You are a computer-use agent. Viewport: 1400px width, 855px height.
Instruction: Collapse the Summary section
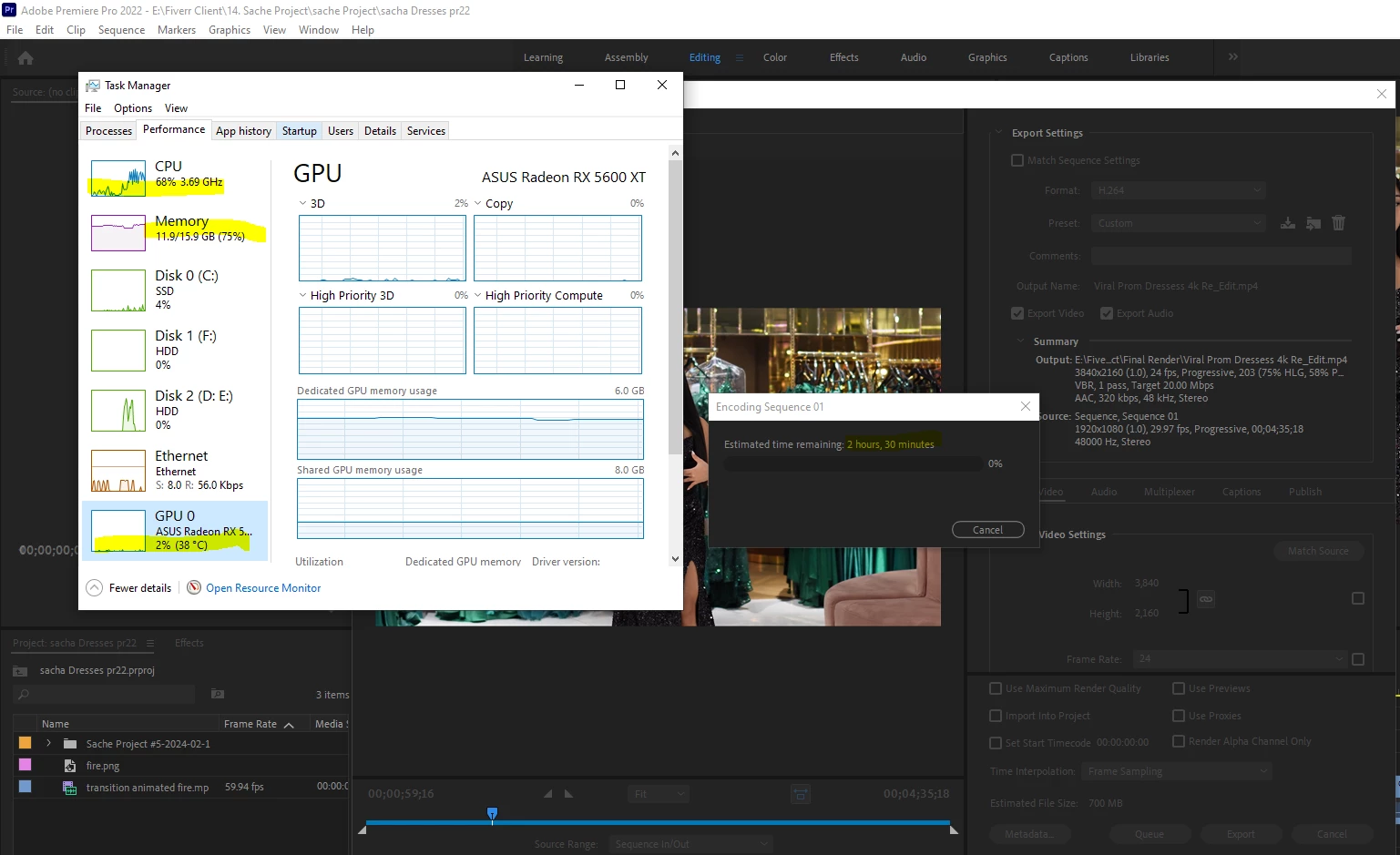[x=1020, y=341]
